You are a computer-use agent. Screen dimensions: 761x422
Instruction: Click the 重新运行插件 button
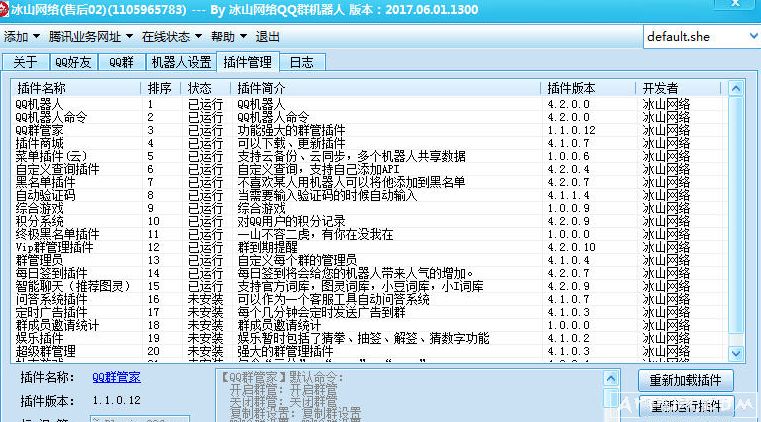point(685,406)
